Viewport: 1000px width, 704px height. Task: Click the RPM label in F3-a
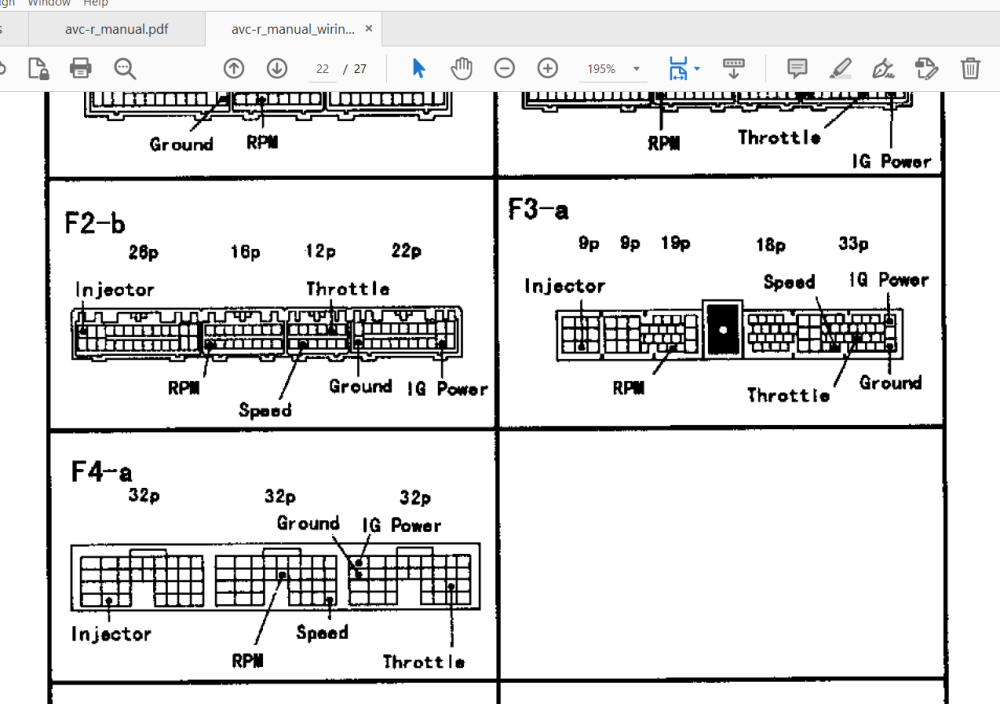click(628, 388)
